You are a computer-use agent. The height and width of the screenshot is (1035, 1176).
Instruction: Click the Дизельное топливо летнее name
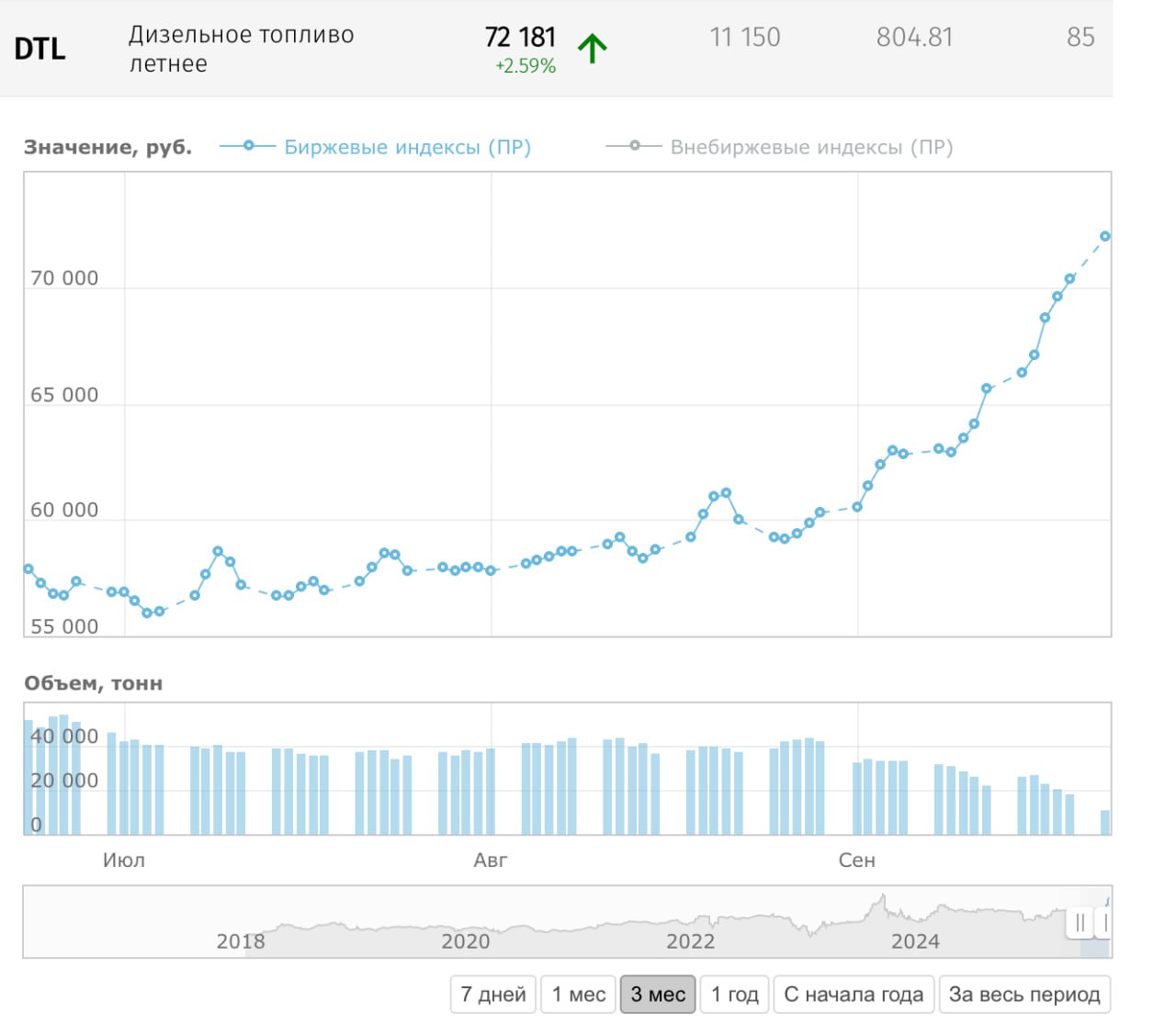click(241, 50)
